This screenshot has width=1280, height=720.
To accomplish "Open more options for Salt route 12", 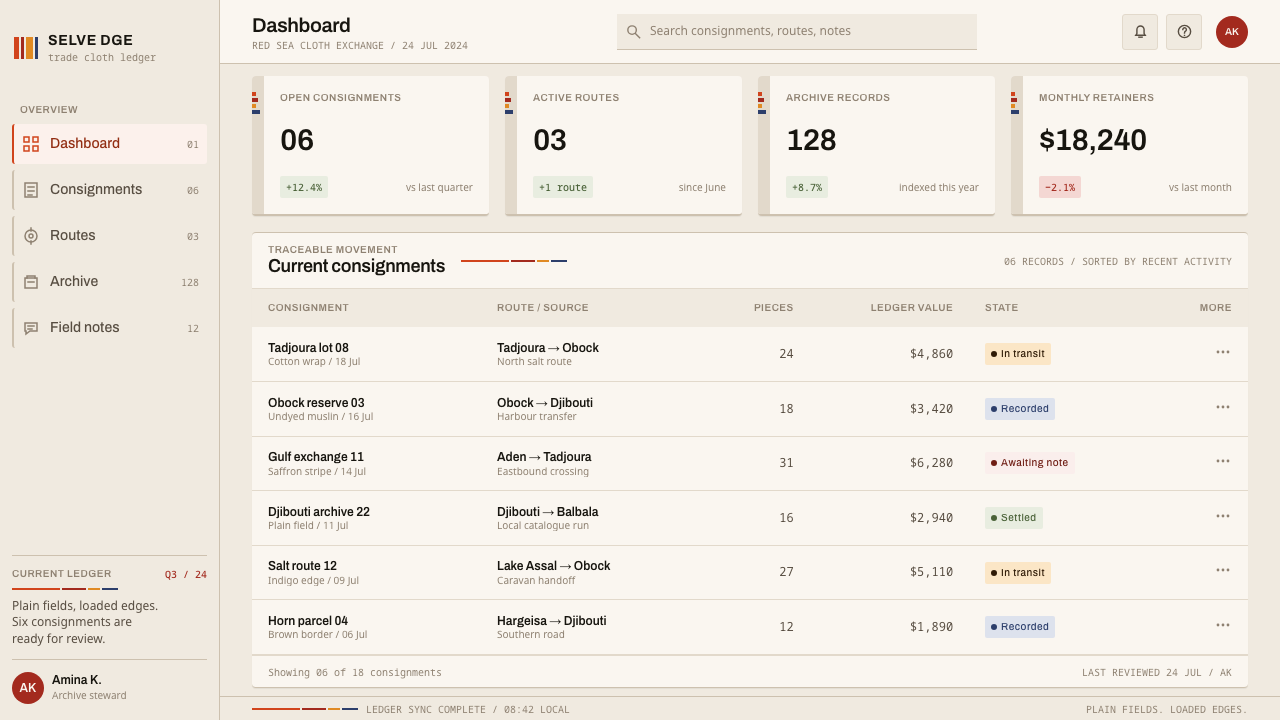I will (x=1223, y=570).
